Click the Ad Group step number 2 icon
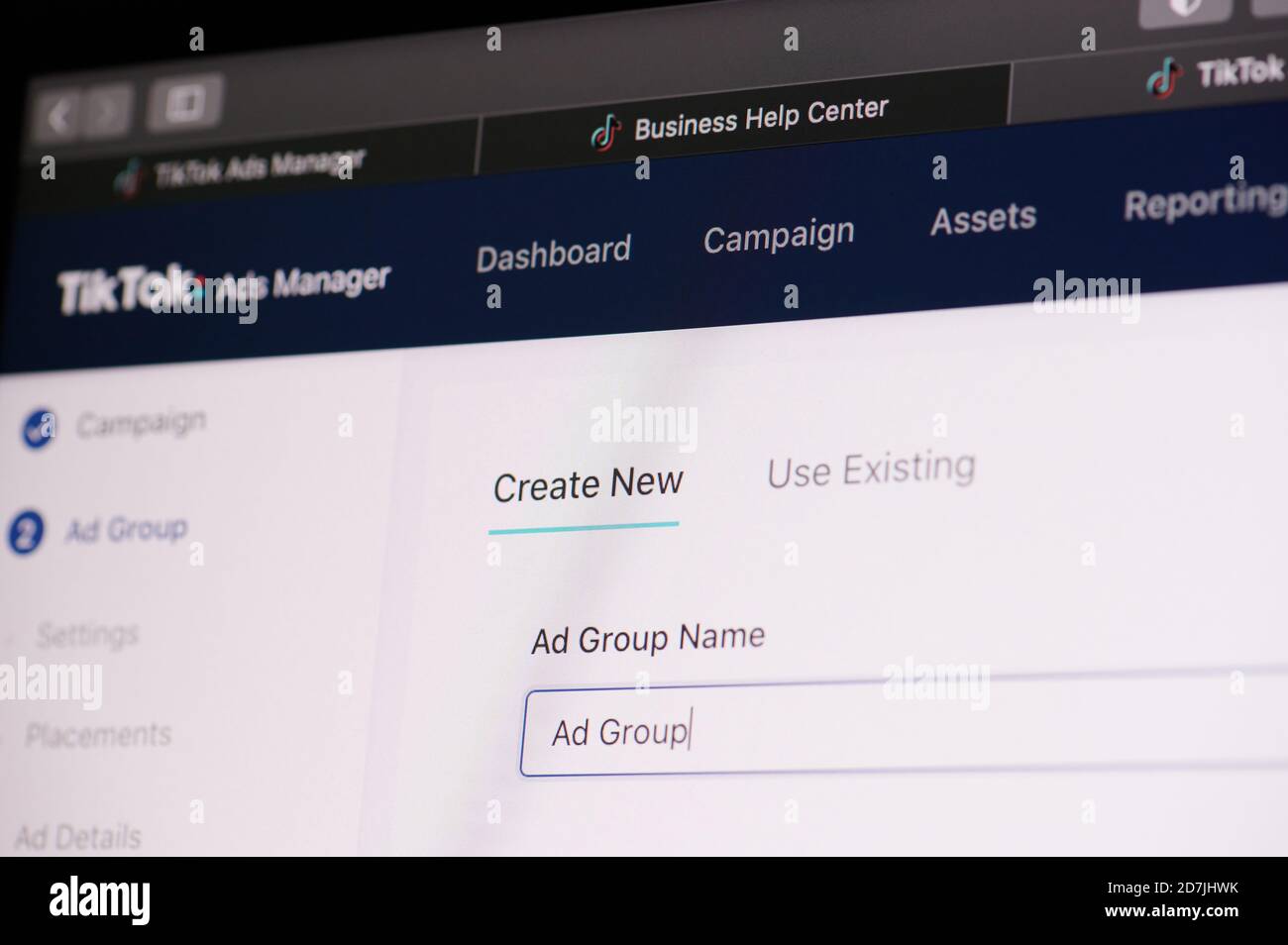Image resolution: width=1288 pixels, height=945 pixels. 26,535
